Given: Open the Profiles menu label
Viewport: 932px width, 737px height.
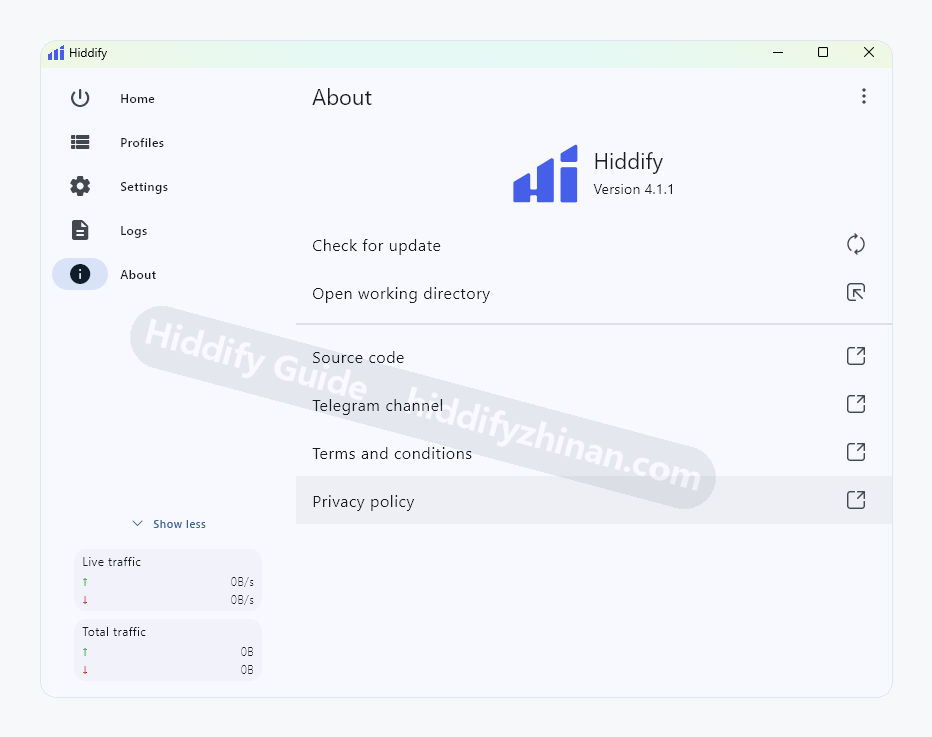Looking at the screenshot, I should tap(142, 143).
